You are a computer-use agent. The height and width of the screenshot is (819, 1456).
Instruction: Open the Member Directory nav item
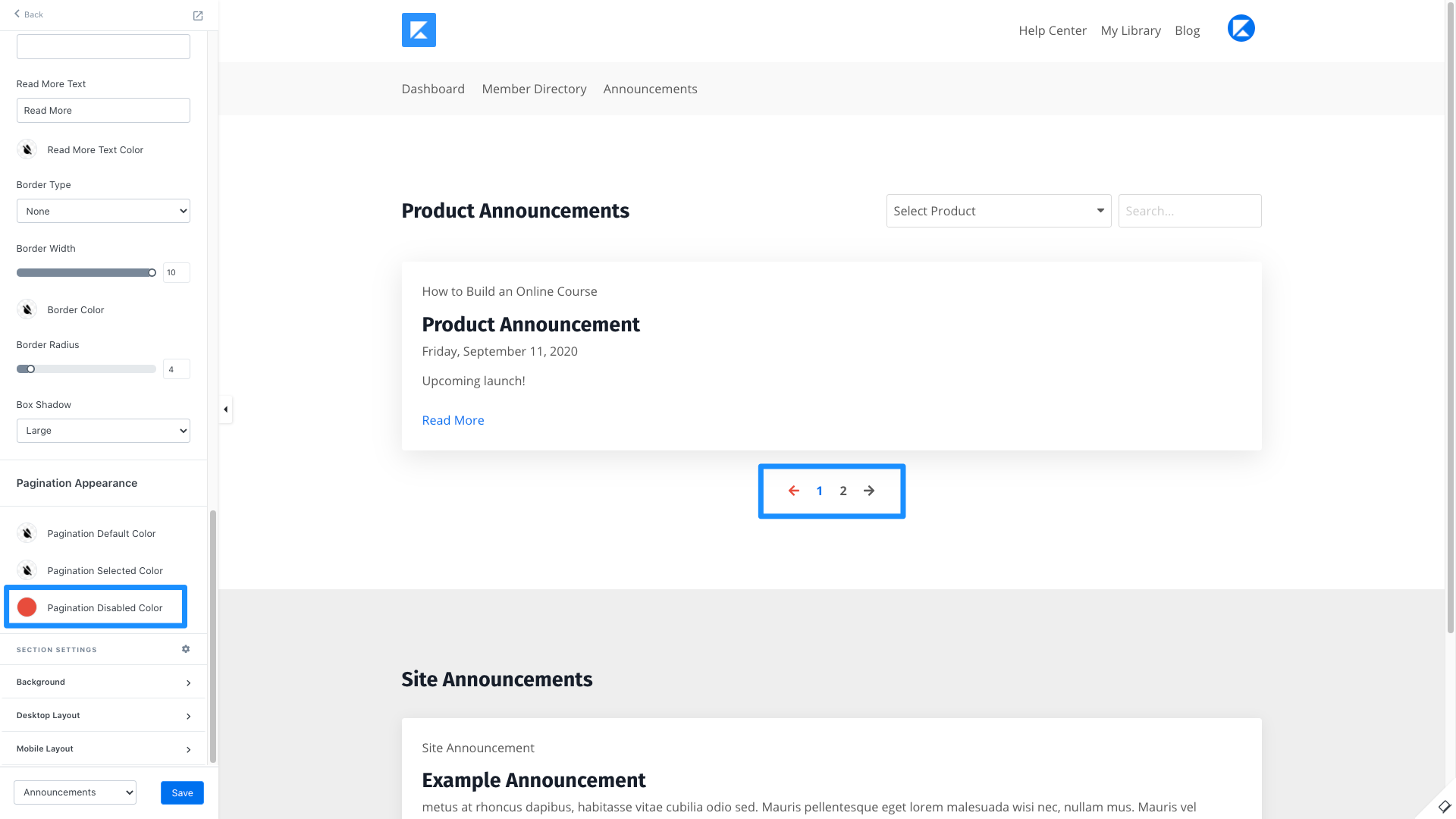pyautogui.click(x=534, y=89)
